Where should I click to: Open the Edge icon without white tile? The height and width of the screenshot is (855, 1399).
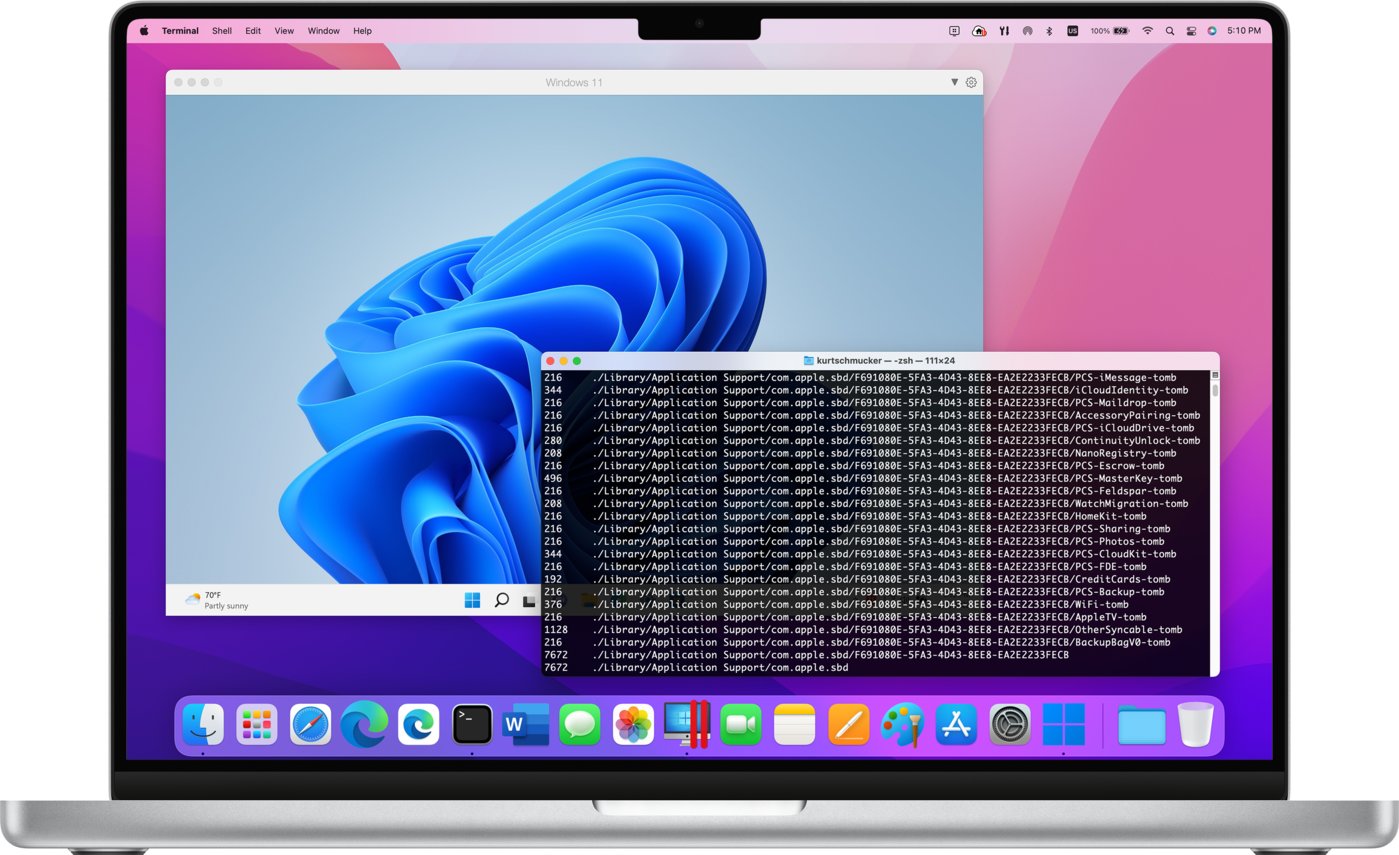[x=364, y=724]
